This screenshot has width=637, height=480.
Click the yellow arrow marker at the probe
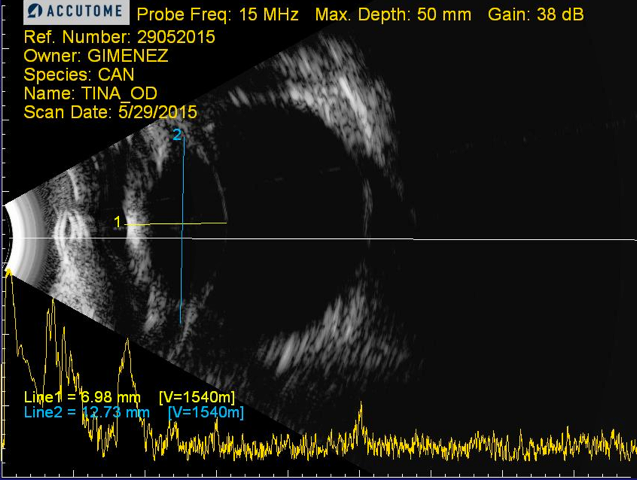10,268
